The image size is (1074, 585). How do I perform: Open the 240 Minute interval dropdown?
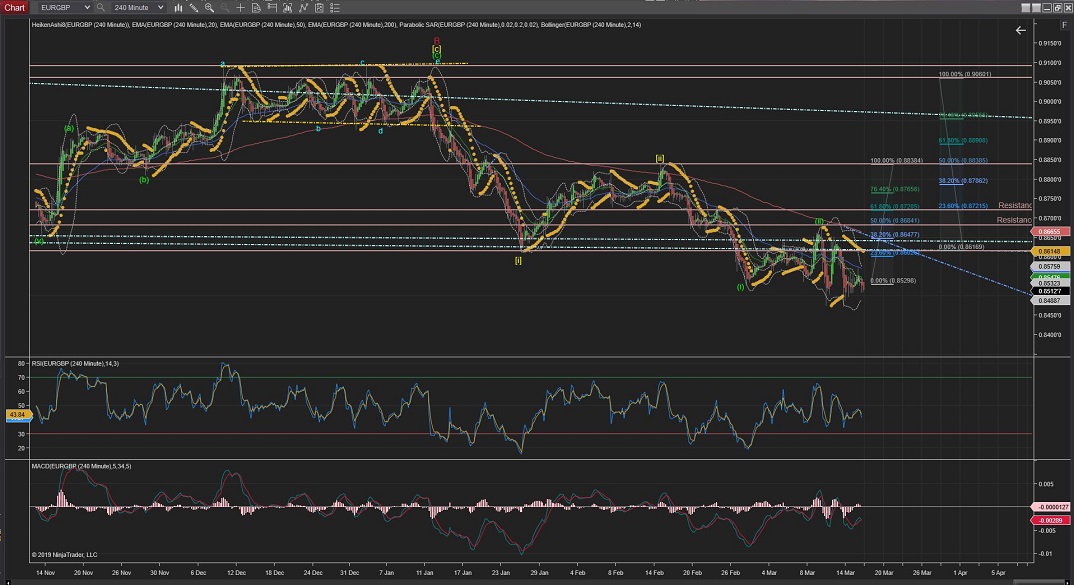[137, 8]
